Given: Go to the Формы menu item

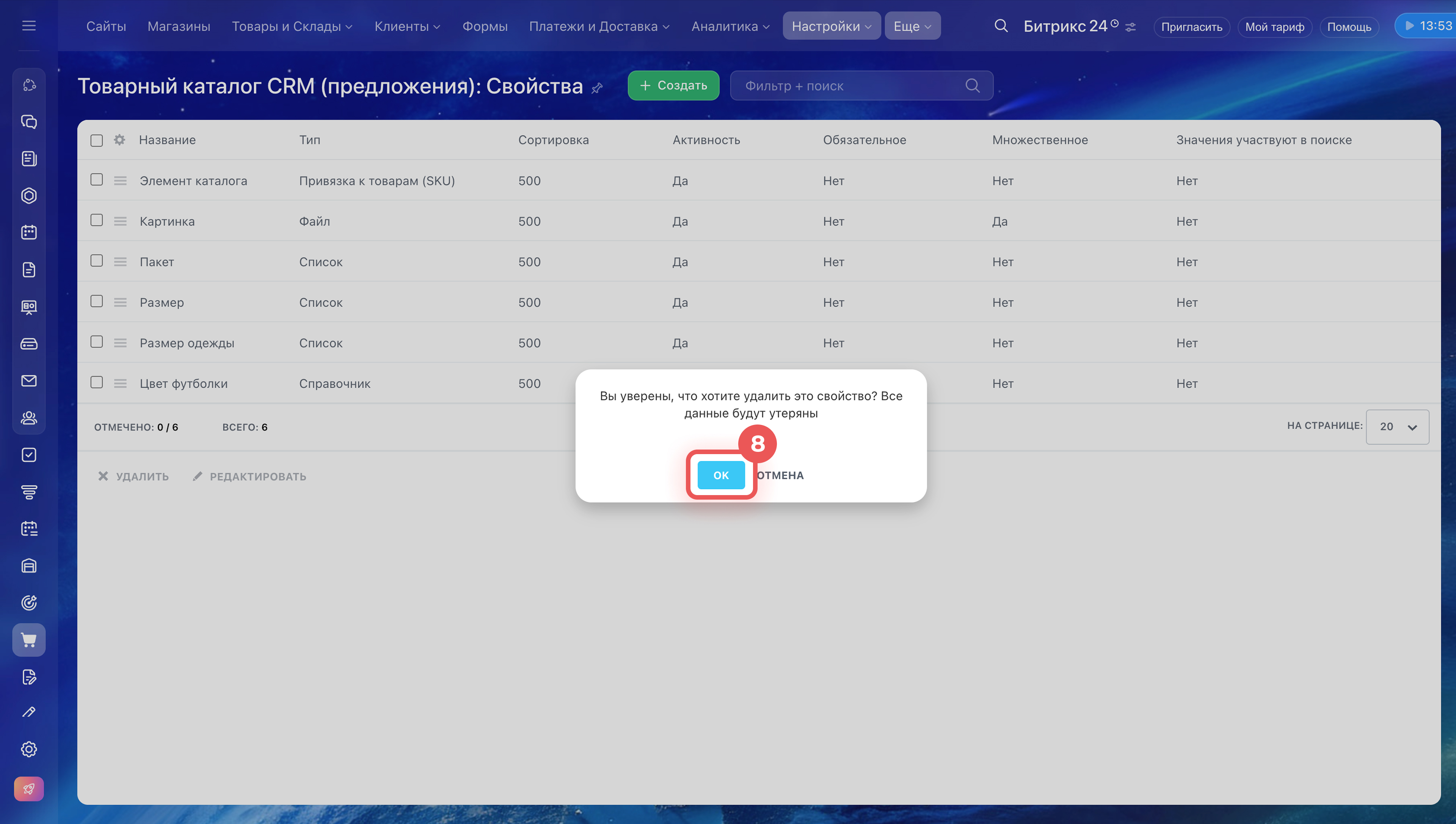Looking at the screenshot, I should [x=485, y=26].
